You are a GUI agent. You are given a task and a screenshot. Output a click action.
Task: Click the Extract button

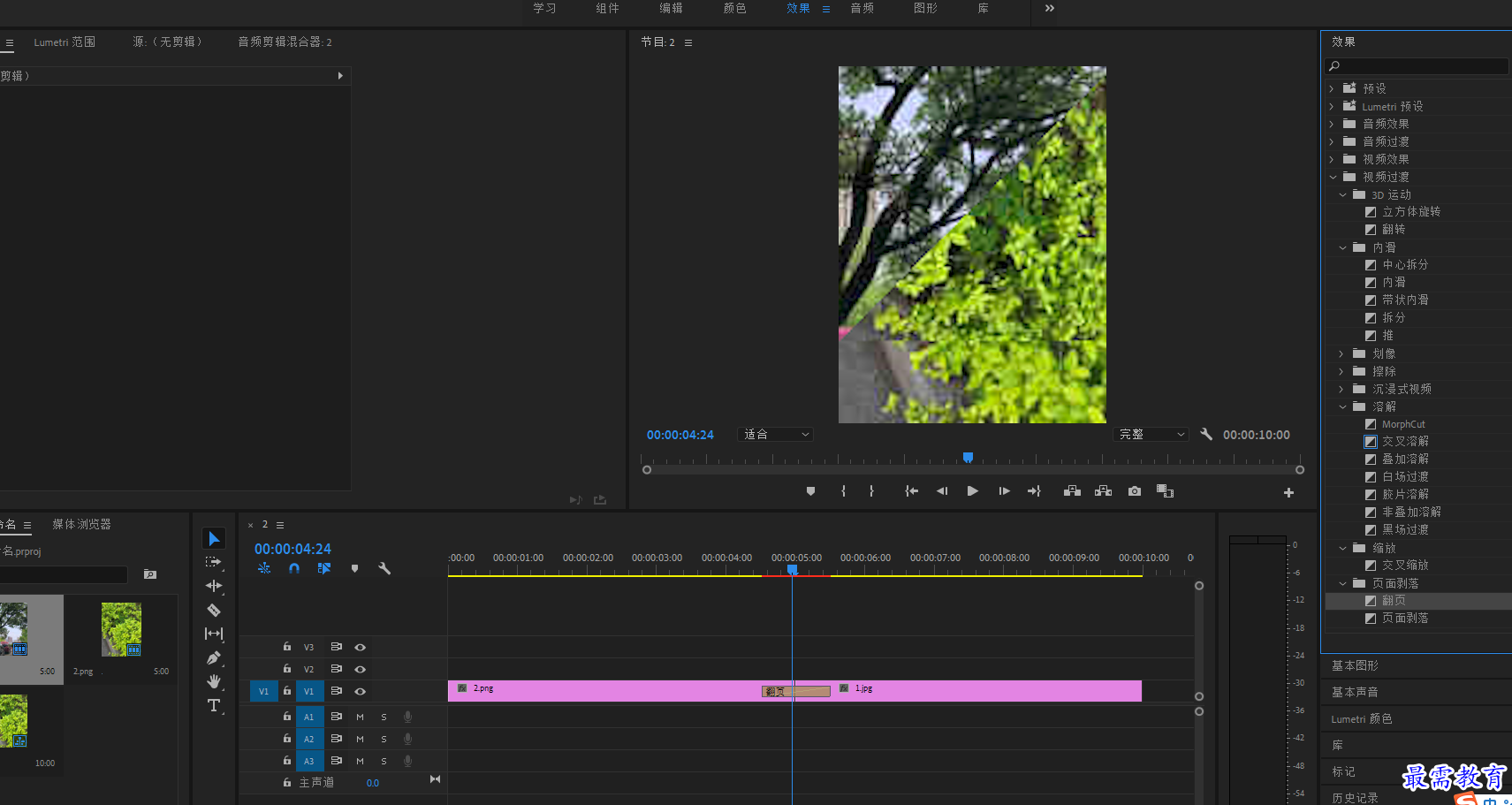pyautogui.click(x=1103, y=491)
